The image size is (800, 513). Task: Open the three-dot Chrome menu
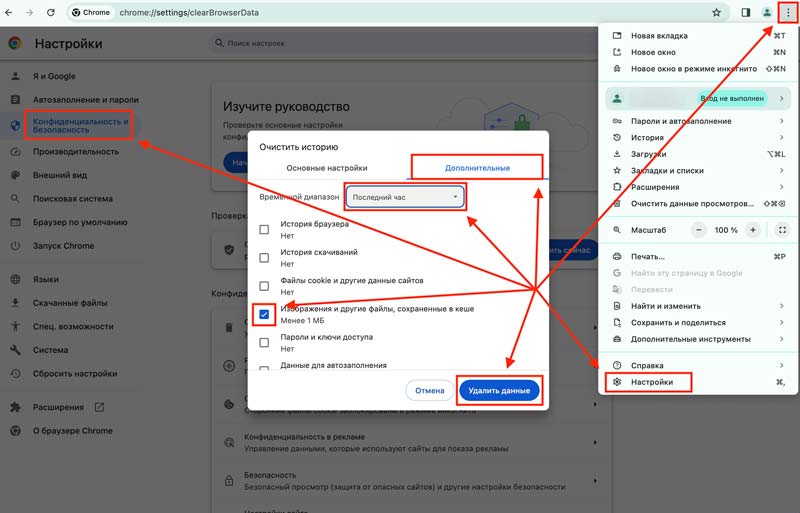(788, 13)
